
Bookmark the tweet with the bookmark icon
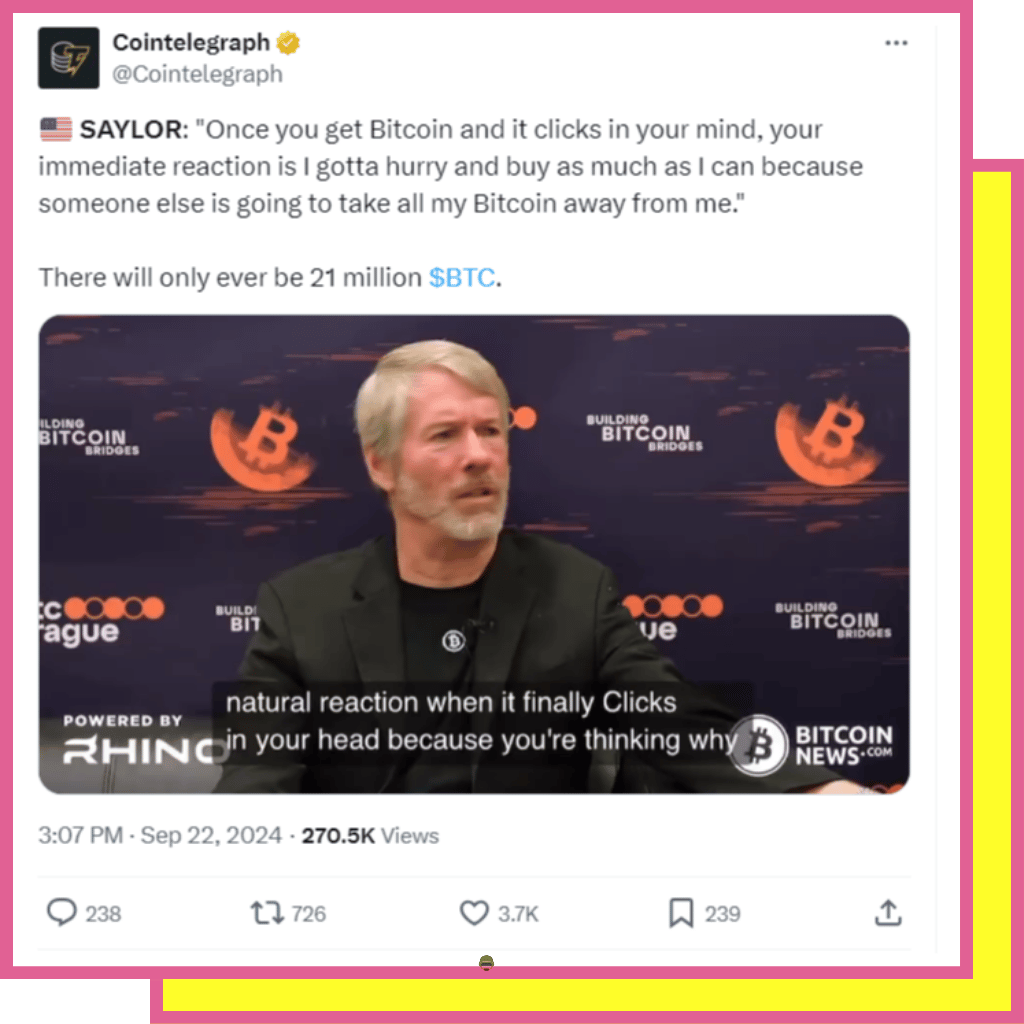click(x=681, y=913)
